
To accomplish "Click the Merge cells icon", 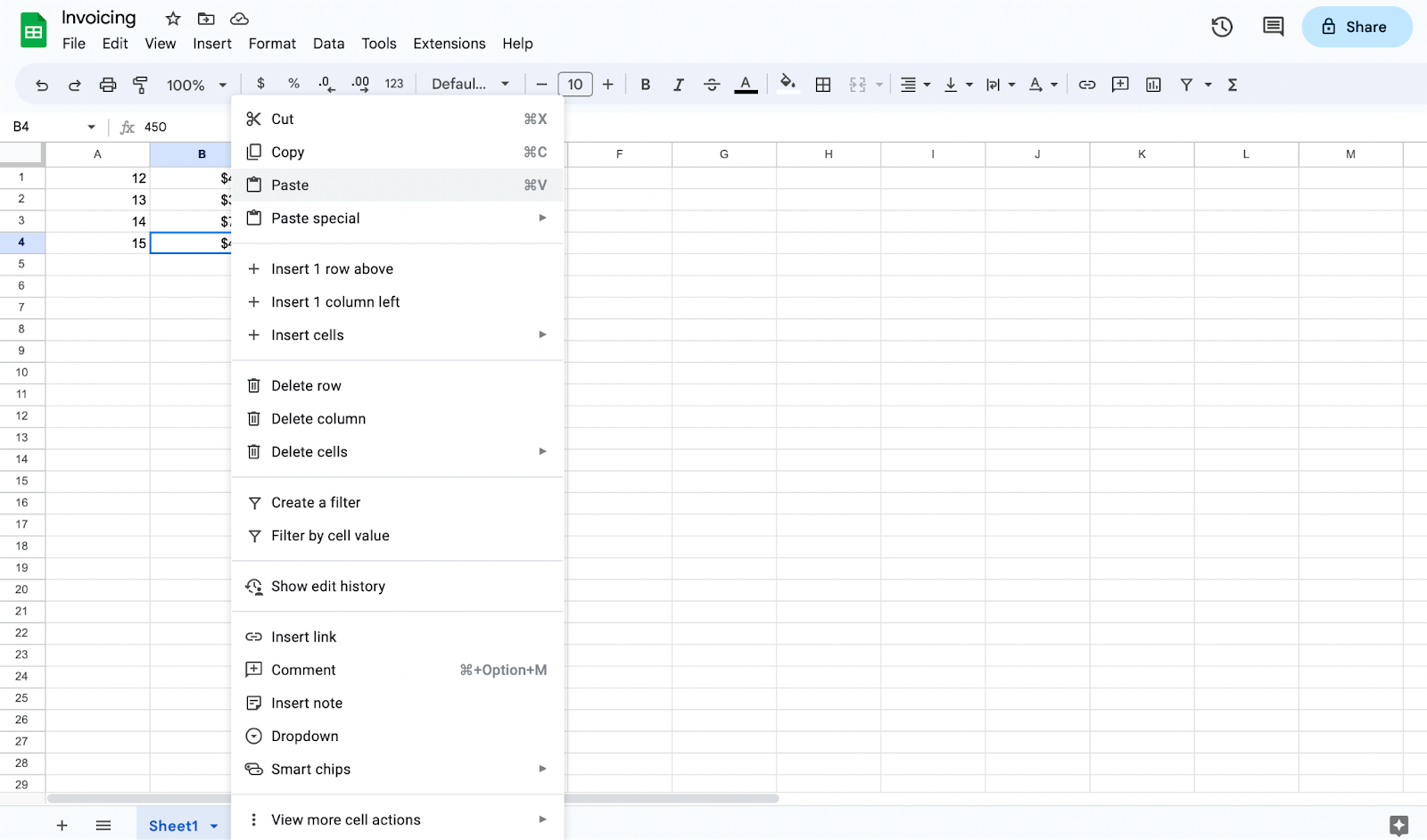I will click(857, 84).
